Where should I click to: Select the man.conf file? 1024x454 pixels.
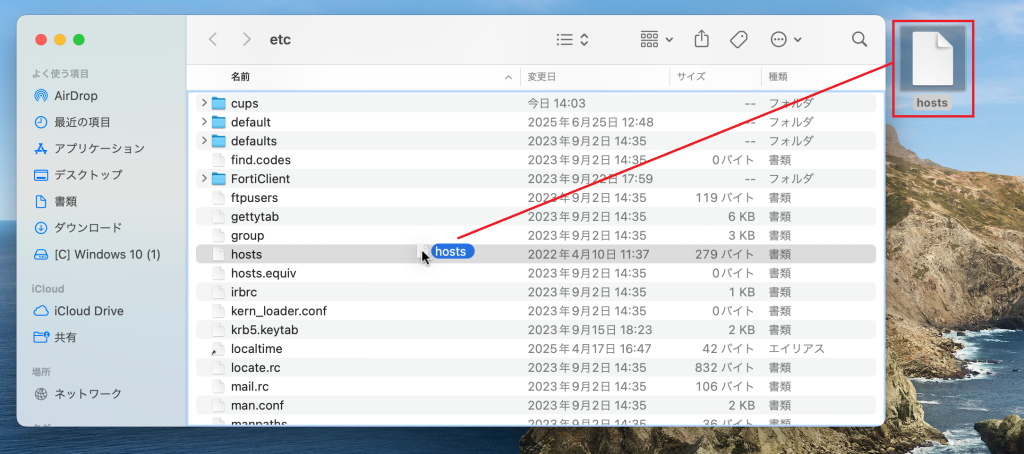click(536, 406)
